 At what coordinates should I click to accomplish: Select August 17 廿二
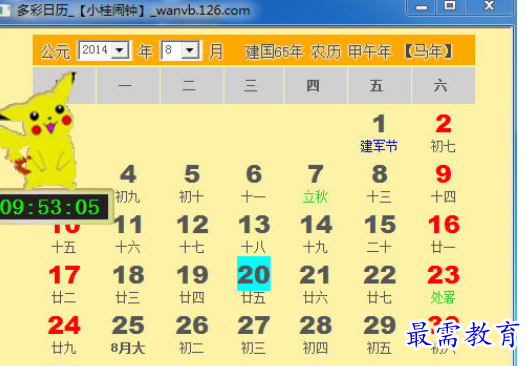(x=64, y=285)
